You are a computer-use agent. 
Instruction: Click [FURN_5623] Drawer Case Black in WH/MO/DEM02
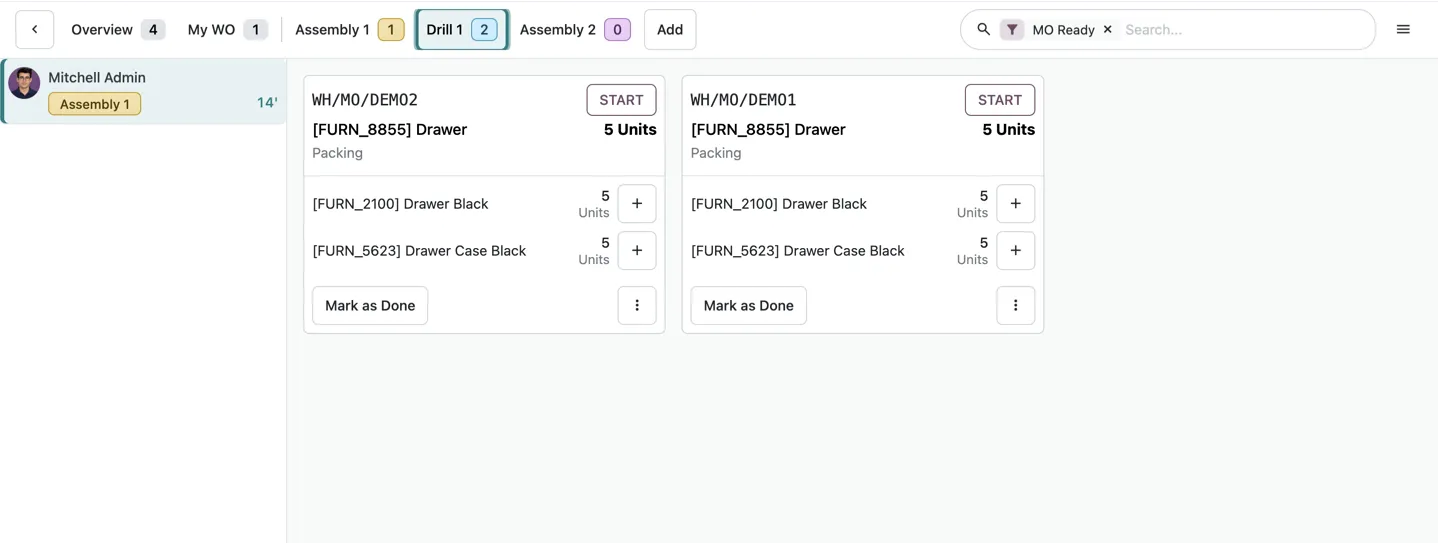pos(419,251)
